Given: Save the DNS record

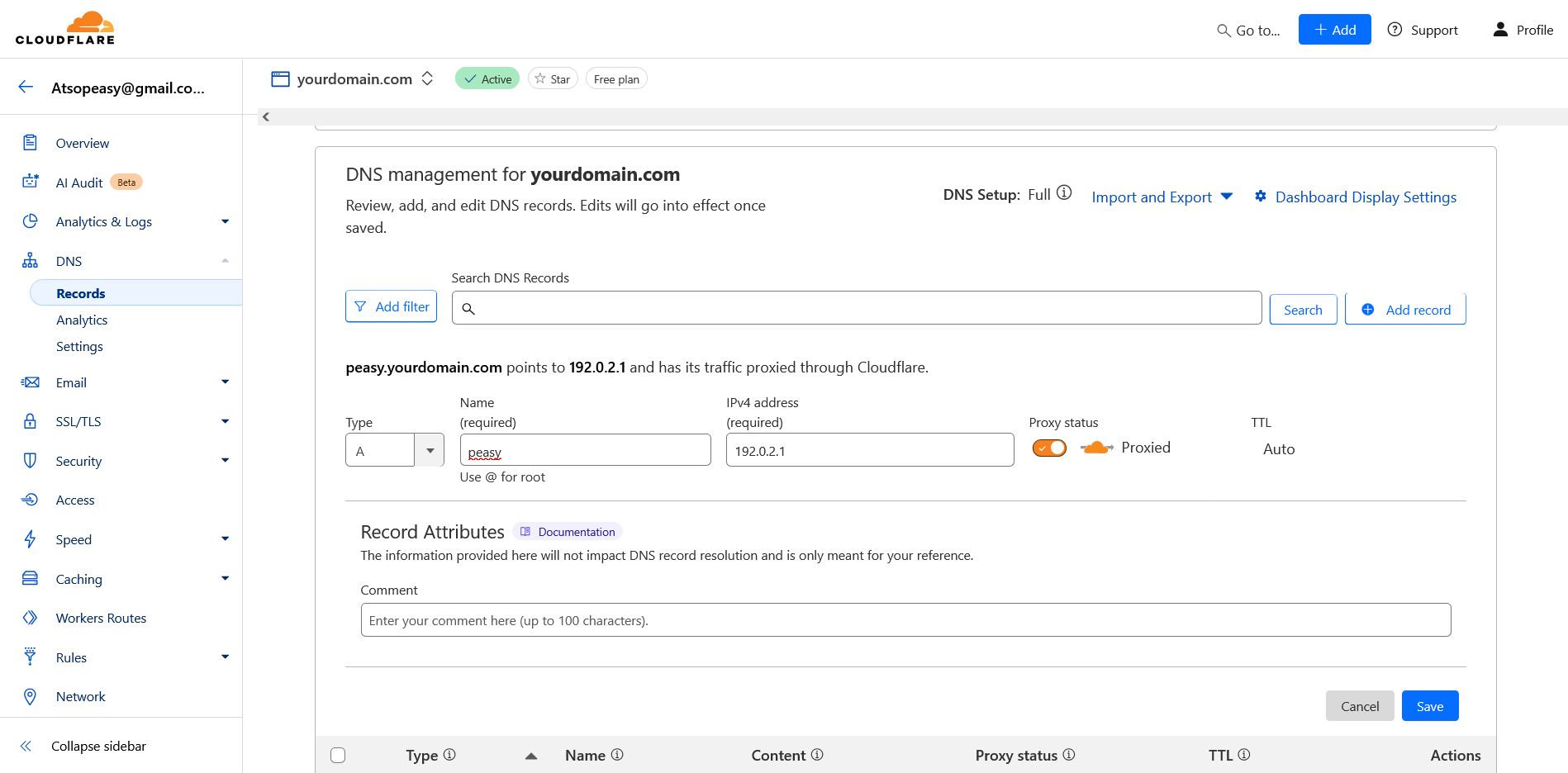Looking at the screenshot, I should pyautogui.click(x=1429, y=706).
